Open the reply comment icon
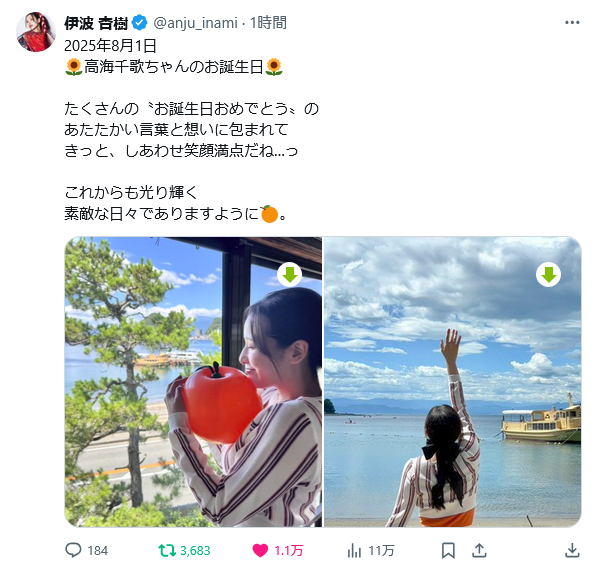 pos(73,550)
